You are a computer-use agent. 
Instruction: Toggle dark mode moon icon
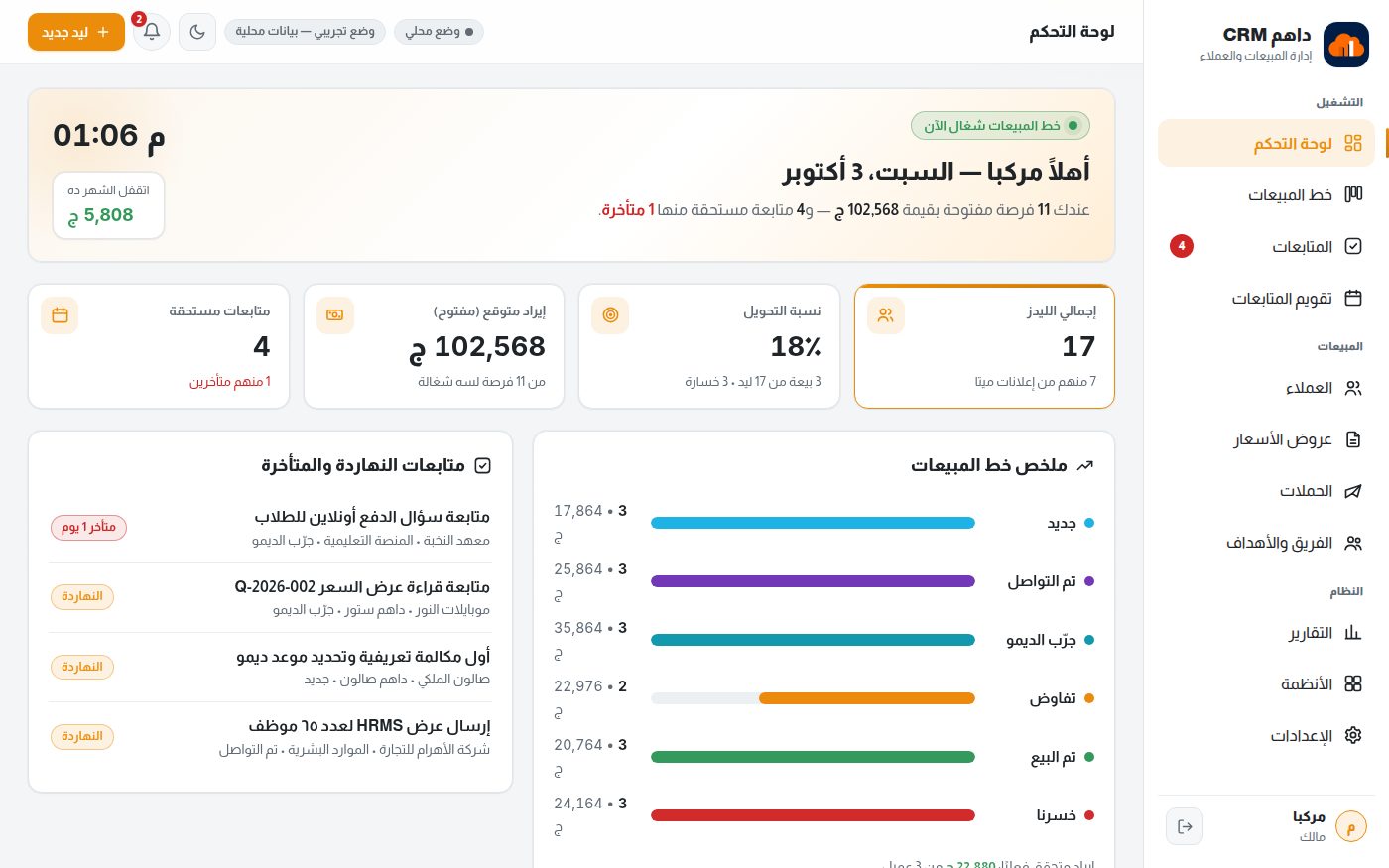[197, 32]
